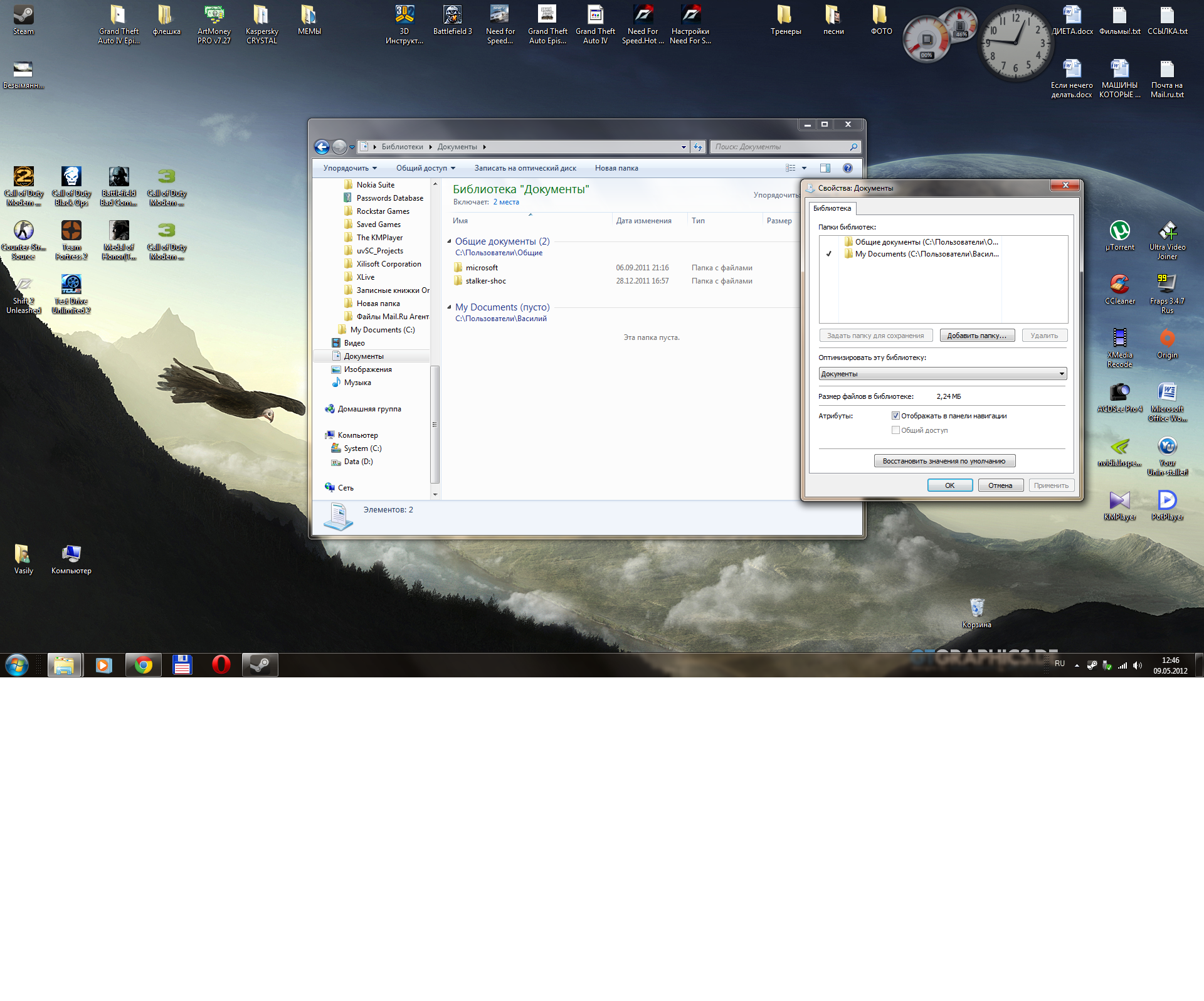Toggle 'Отображать в панели навигации' checkbox
1204x1001 pixels.
[x=895, y=416]
